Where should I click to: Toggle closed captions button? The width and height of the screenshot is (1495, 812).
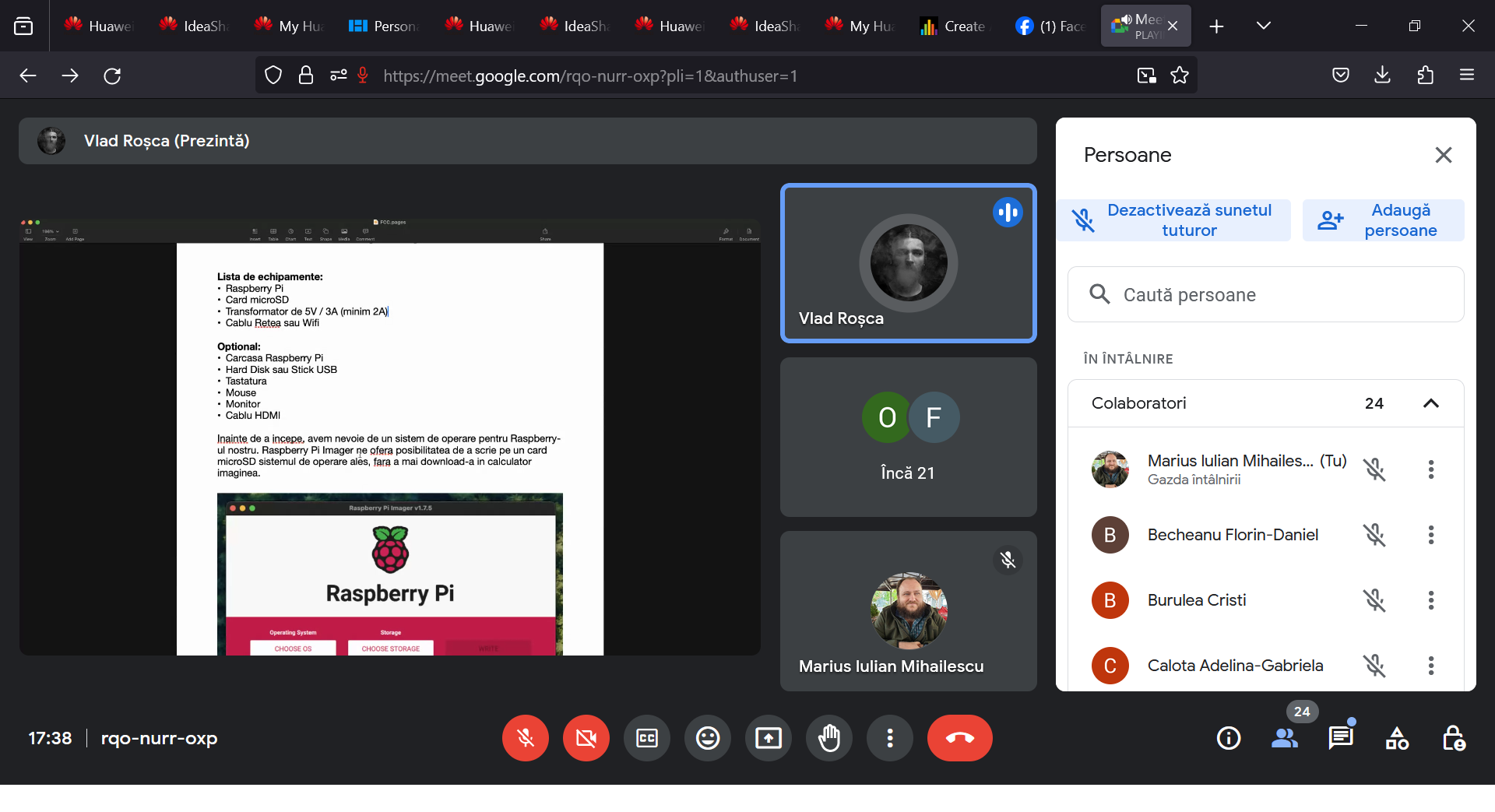click(647, 738)
